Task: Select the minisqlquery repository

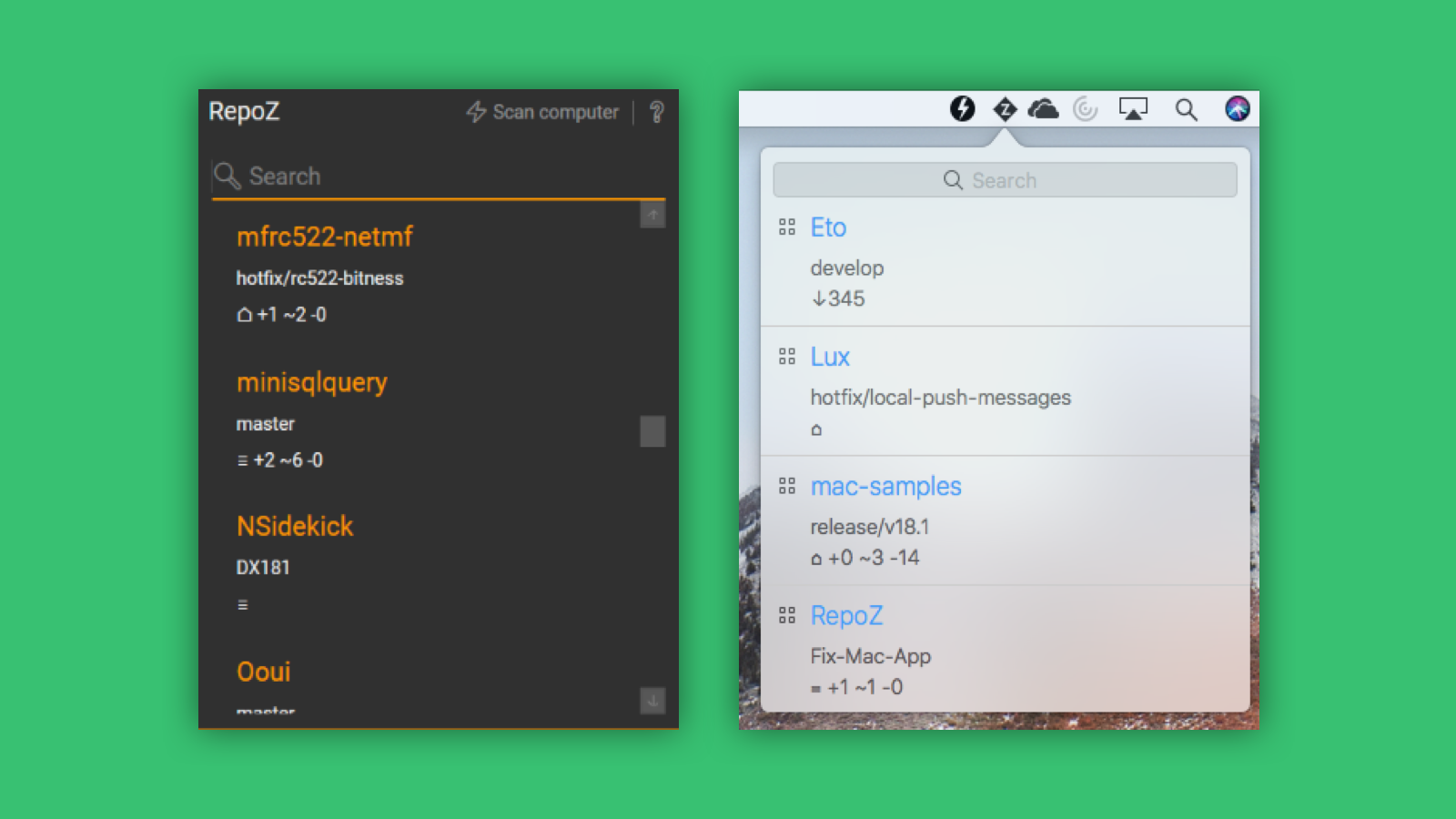Action: (x=311, y=382)
